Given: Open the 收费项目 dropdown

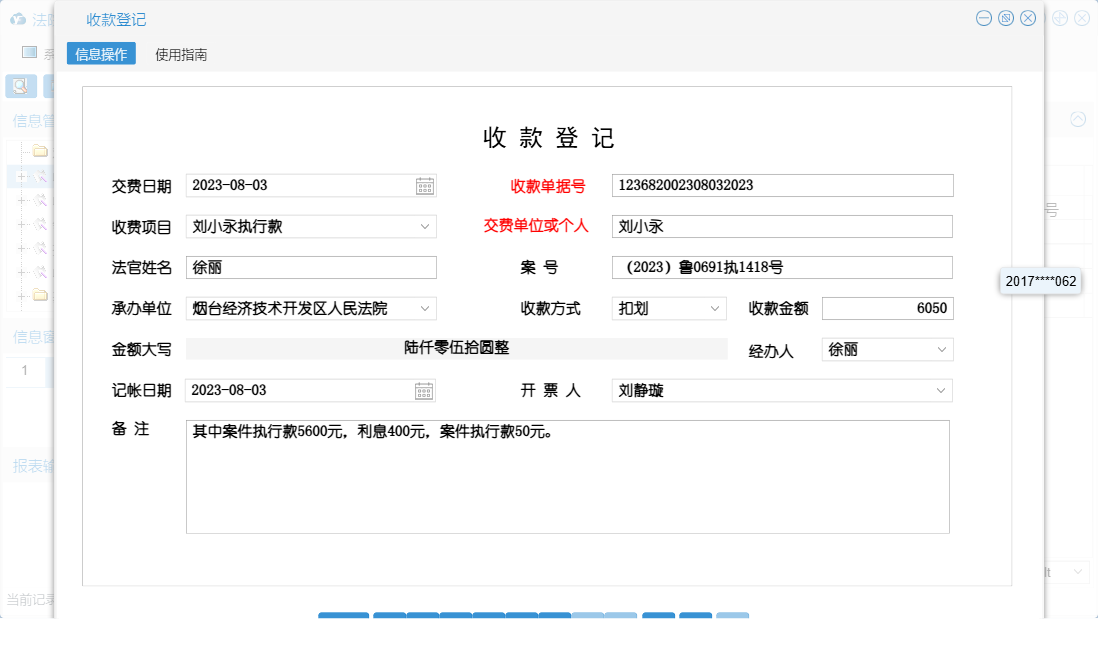Looking at the screenshot, I should (427, 226).
